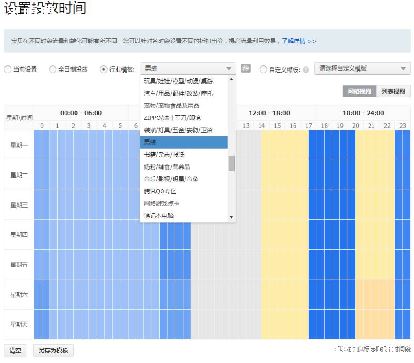The image size is (414, 363).
Task: Open the 了解详情 link in the info banner
Action: tap(293, 41)
